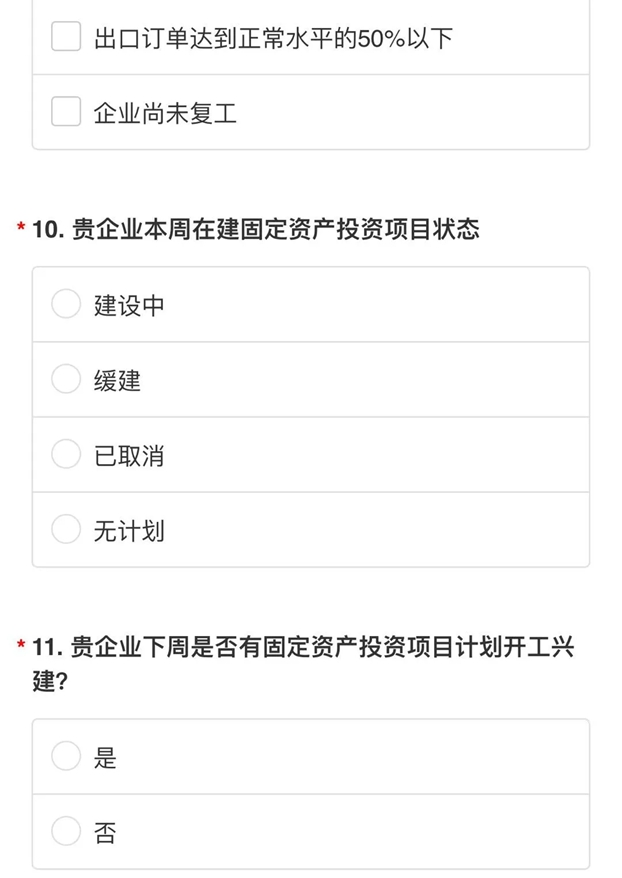This screenshot has width=622, height=878.
Task: Click the 建设中 option text
Action: pyautogui.click(x=129, y=306)
